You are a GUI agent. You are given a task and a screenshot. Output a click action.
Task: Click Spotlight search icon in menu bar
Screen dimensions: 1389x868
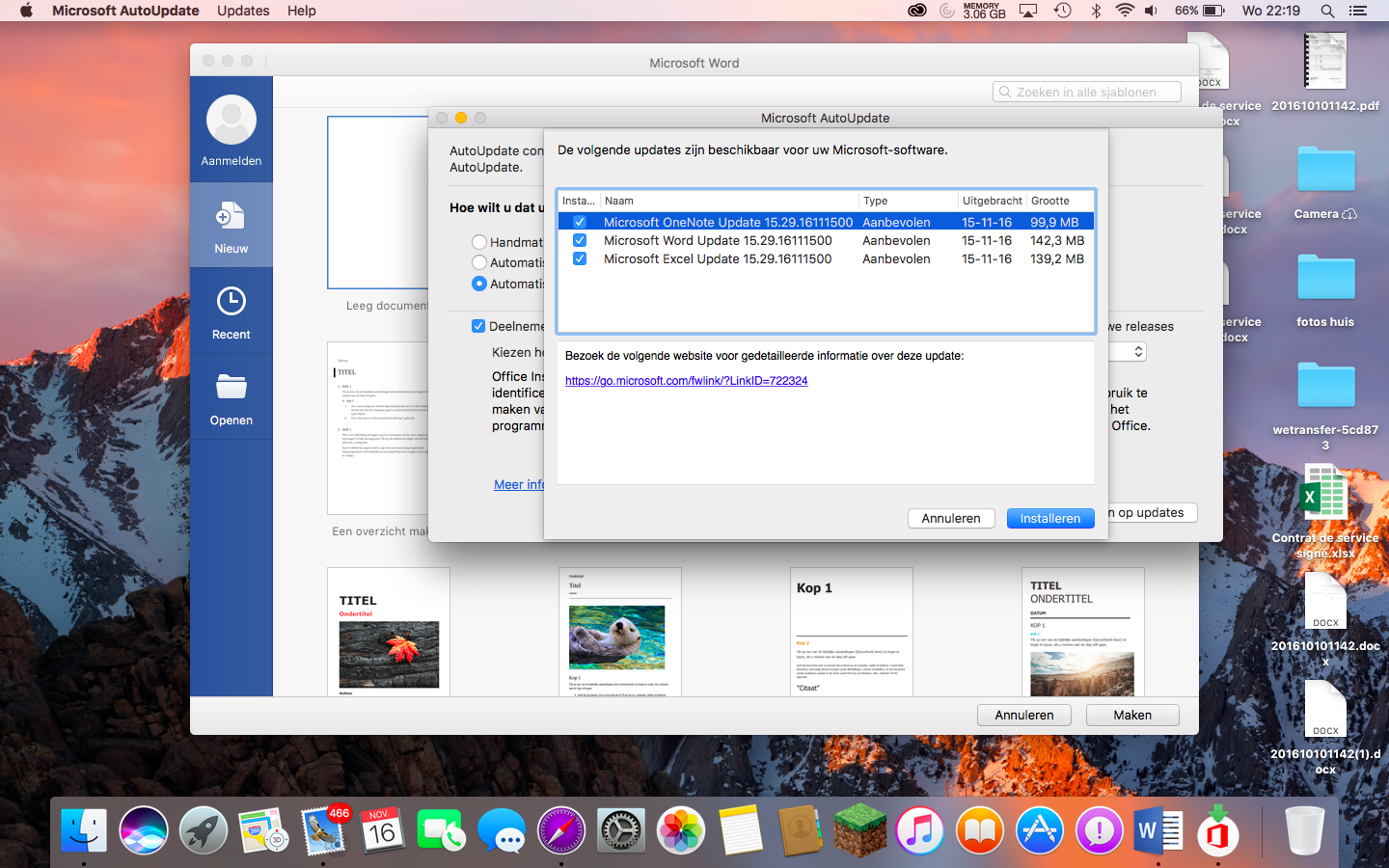click(x=1327, y=11)
